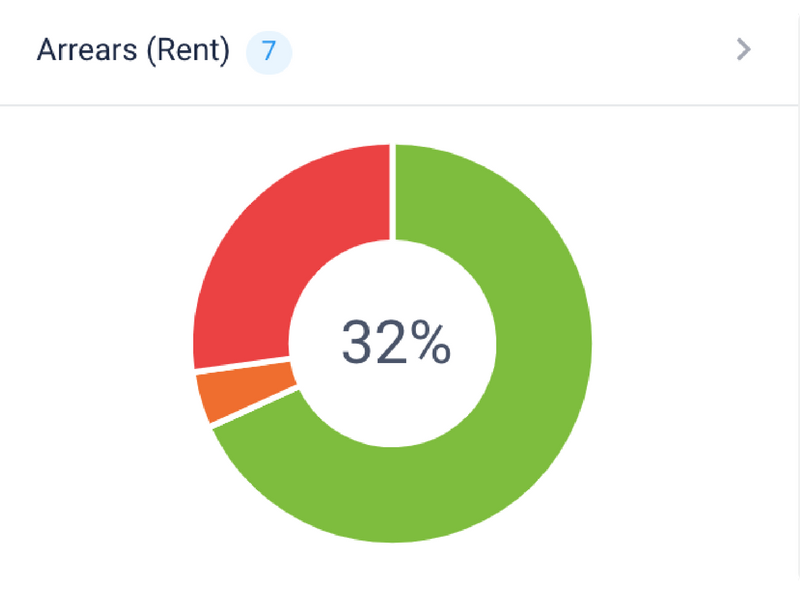The height and width of the screenshot is (593, 800).
Task: Select the Arrears (Rent) card header
Action: pos(400,50)
